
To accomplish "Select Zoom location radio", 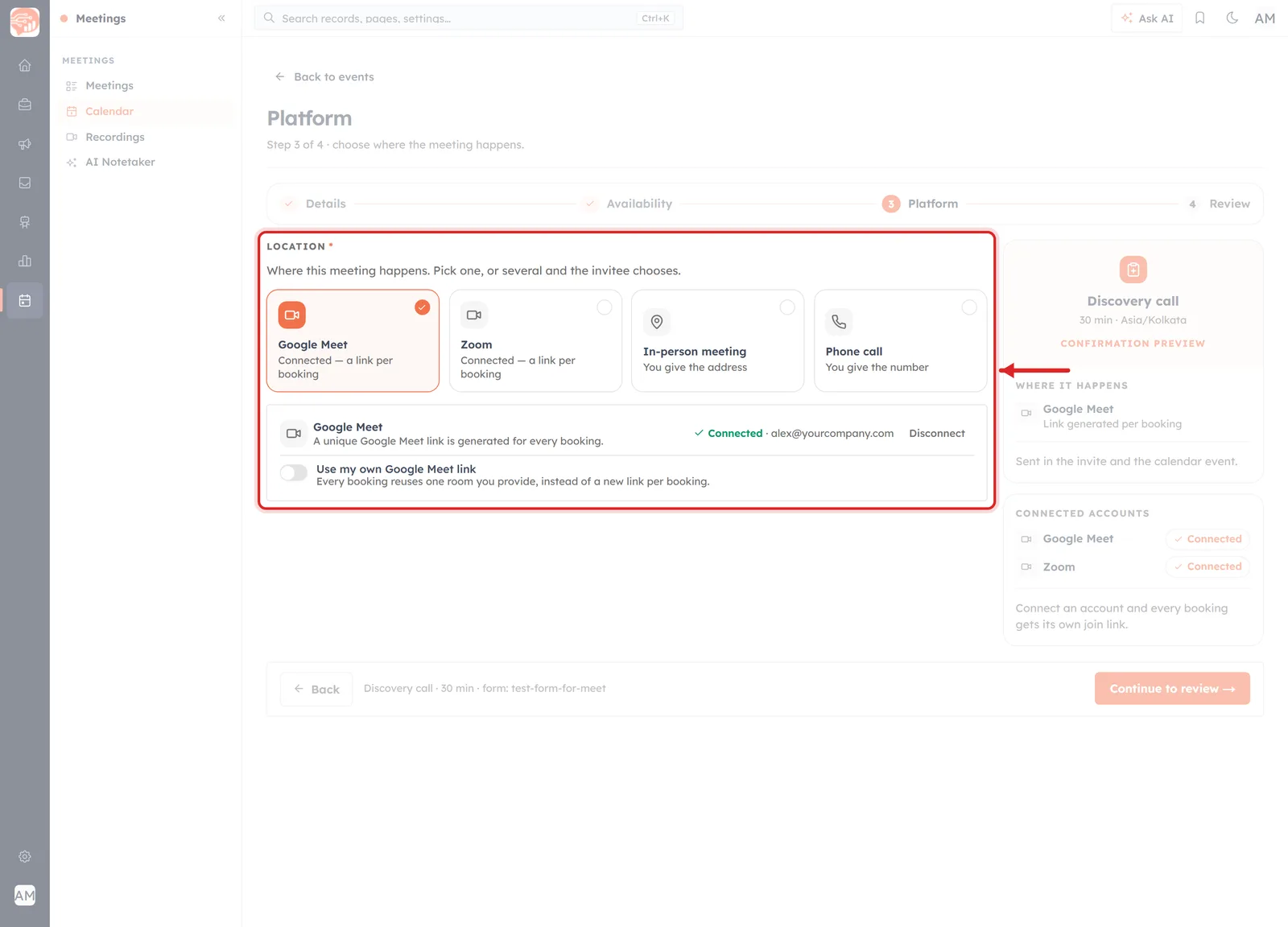I will 605,307.
